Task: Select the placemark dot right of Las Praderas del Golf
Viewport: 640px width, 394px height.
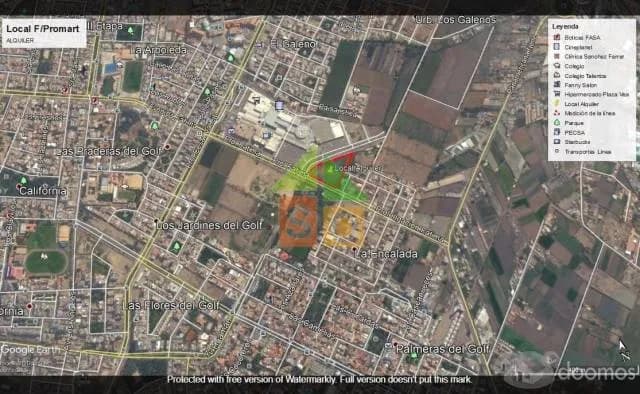Action: coord(167,146)
